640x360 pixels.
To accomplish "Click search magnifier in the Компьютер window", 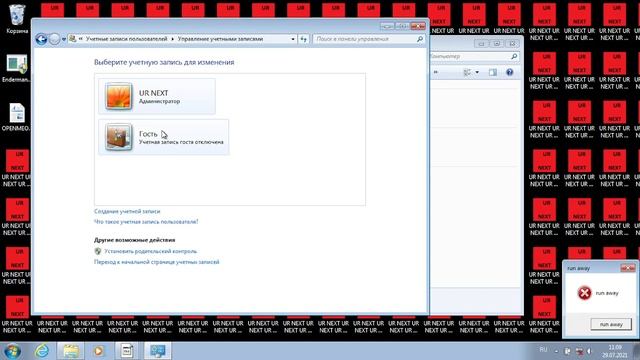I will (514, 56).
